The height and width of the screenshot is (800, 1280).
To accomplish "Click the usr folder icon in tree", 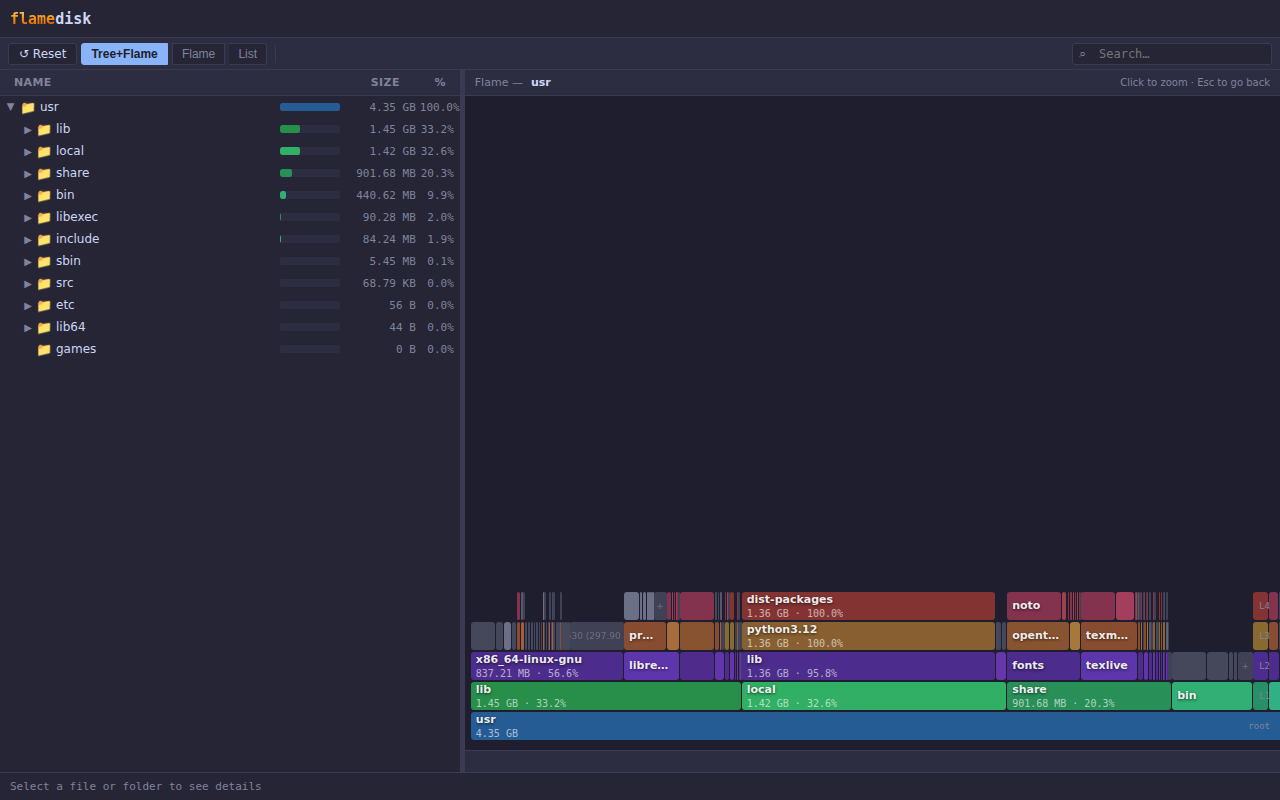I will click(28, 107).
